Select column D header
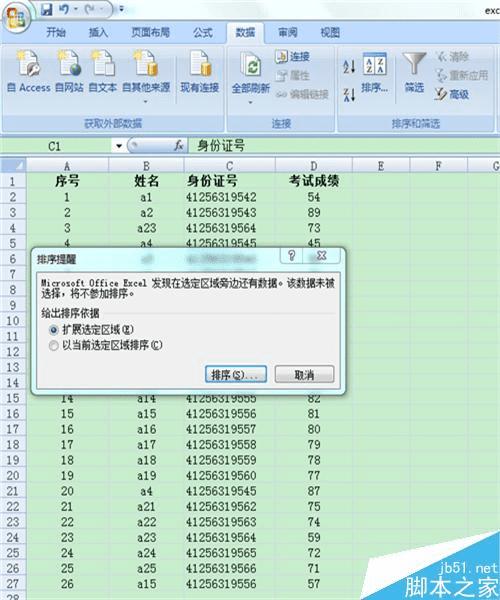The image size is (500, 600). click(314, 166)
